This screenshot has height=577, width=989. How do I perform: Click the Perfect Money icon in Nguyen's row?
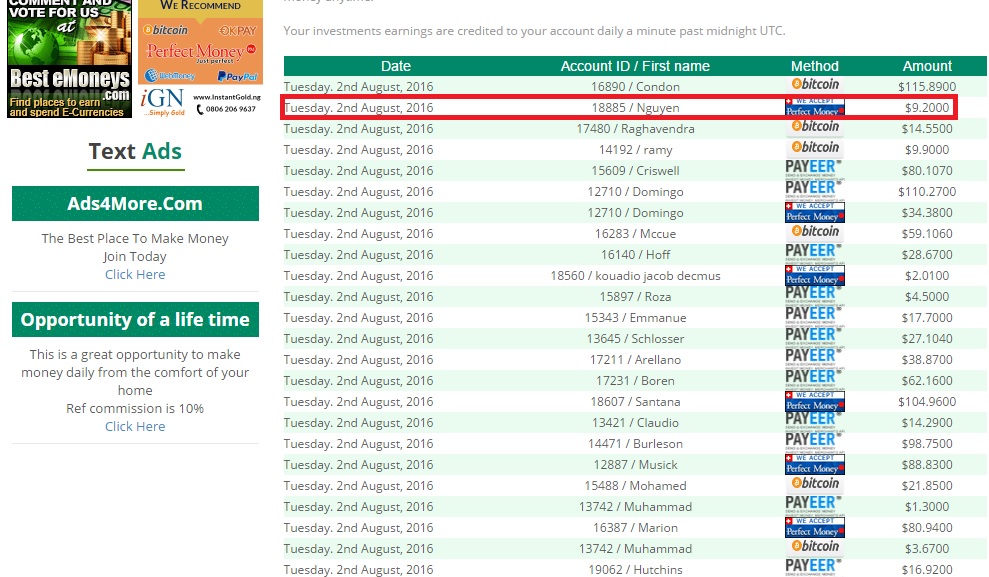pyautogui.click(x=815, y=107)
